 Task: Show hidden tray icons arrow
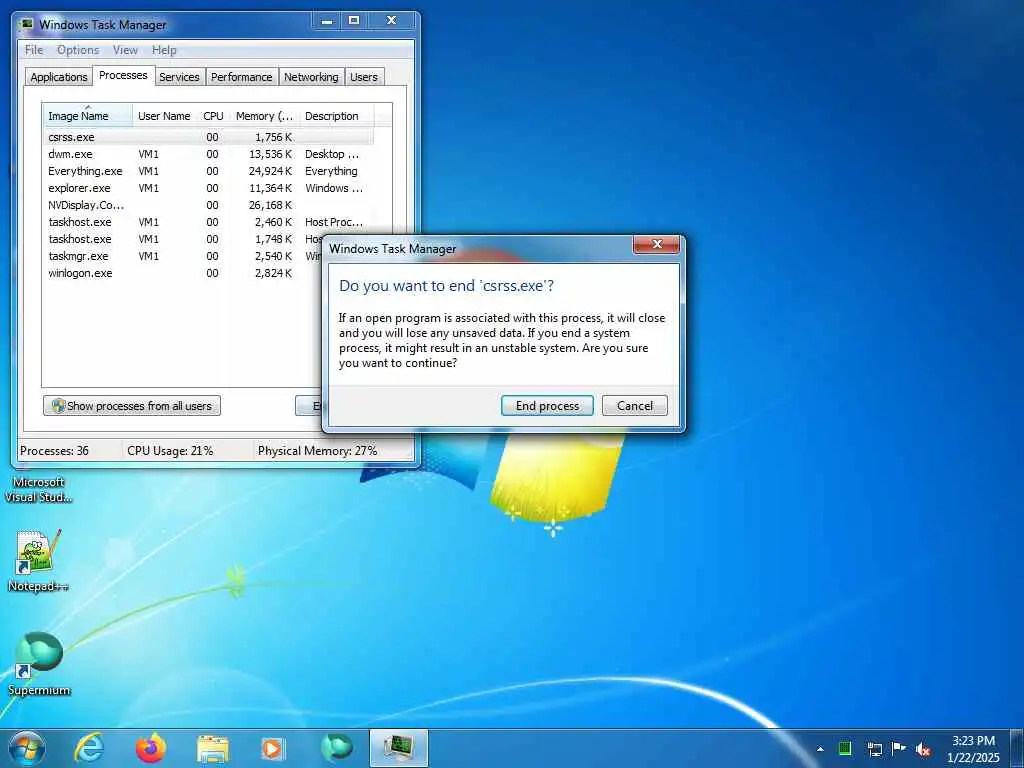pyautogui.click(x=820, y=750)
